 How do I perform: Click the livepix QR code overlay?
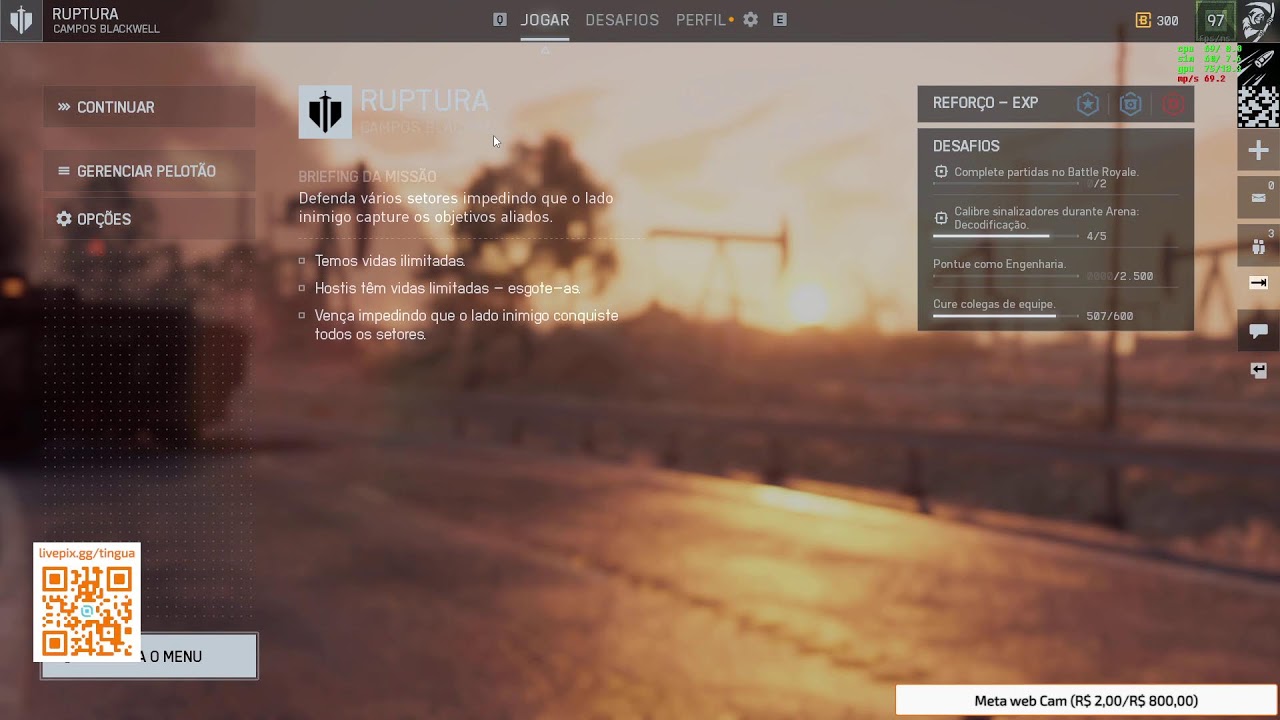pyautogui.click(x=87, y=602)
